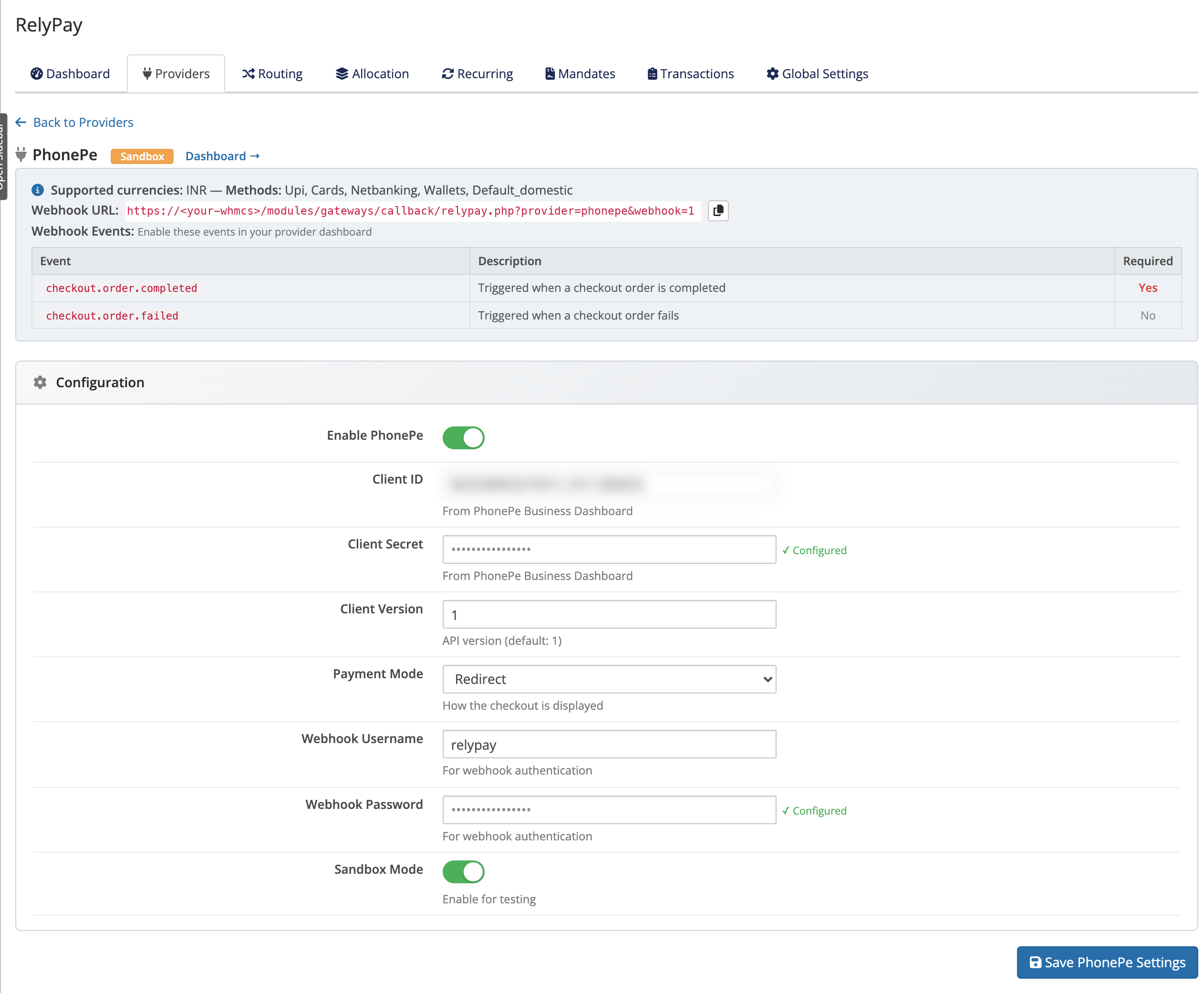The width and height of the screenshot is (1204, 993).
Task: Open the Allocation tab
Action: pos(373,74)
